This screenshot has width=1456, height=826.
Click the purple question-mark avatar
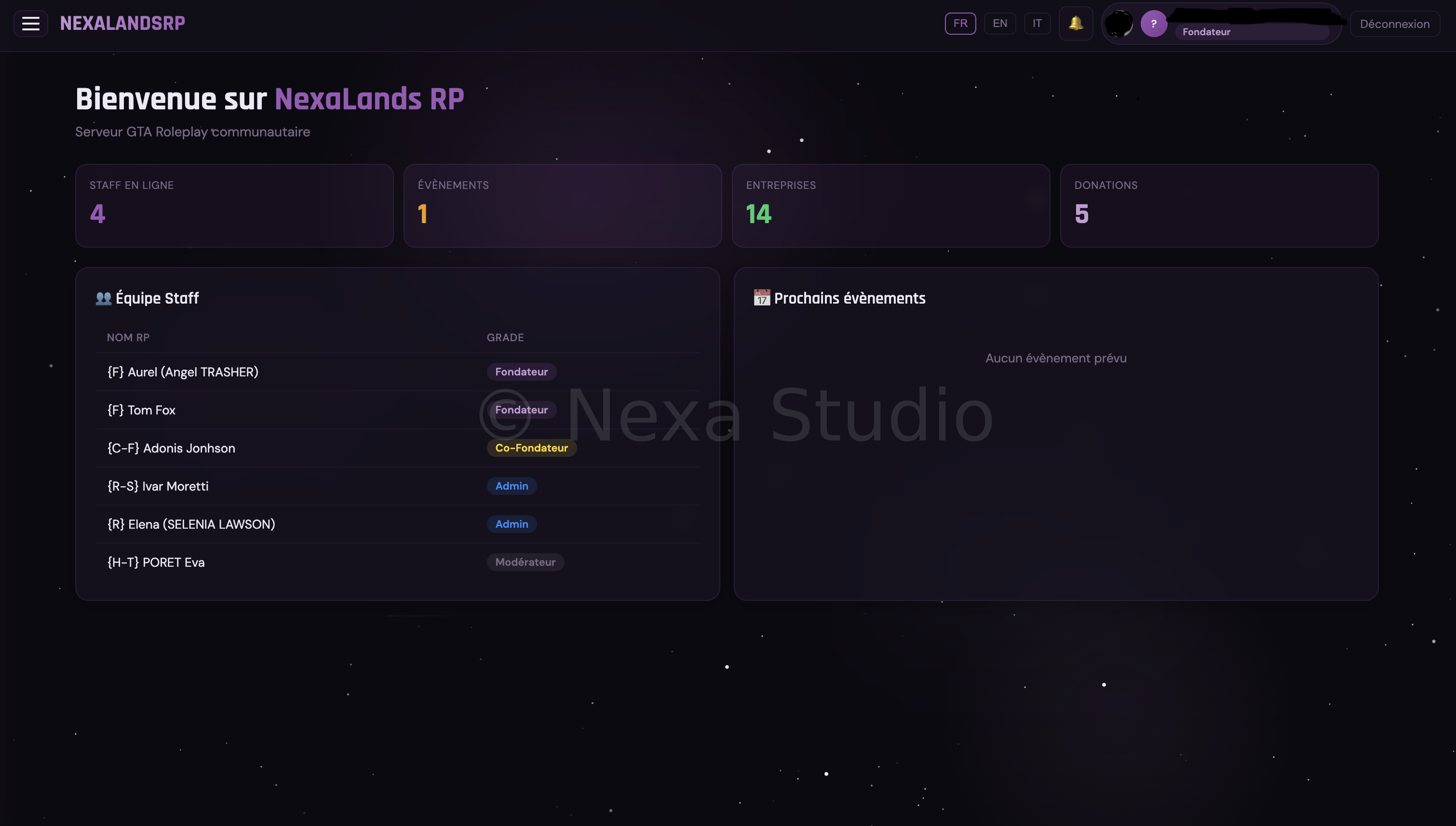click(1154, 24)
